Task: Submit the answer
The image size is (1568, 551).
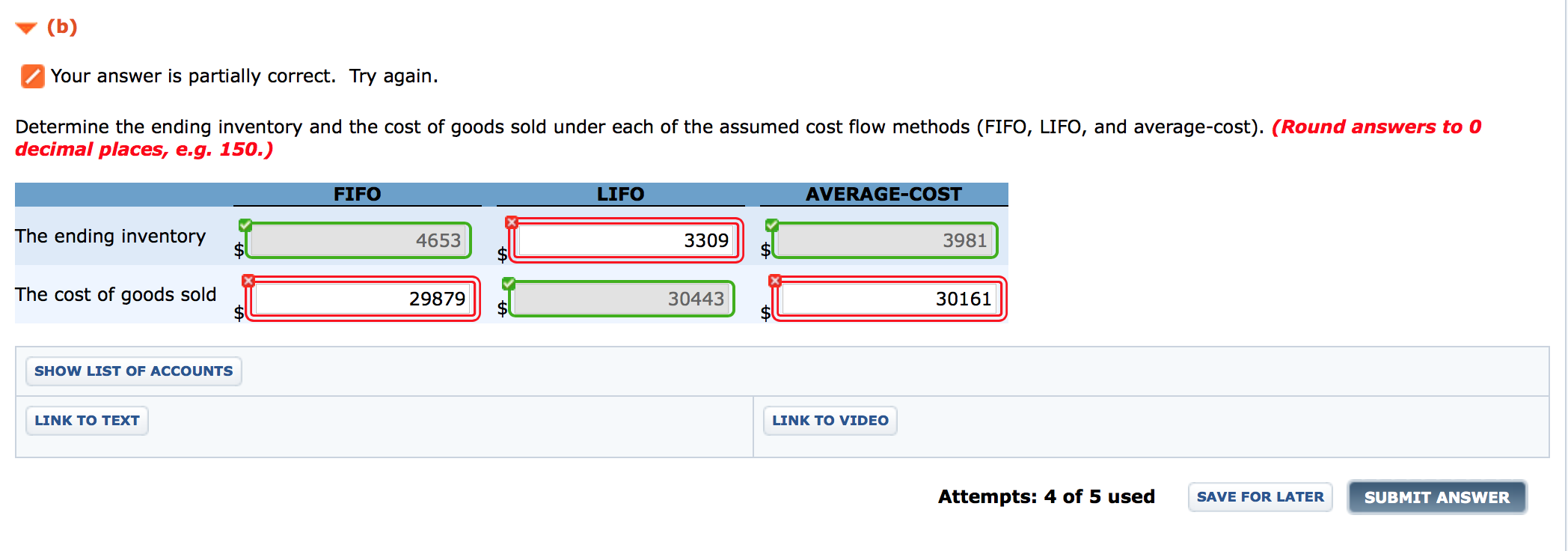Action: tap(1436, 497)
